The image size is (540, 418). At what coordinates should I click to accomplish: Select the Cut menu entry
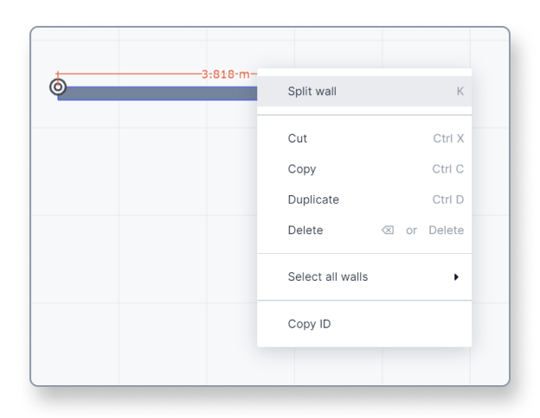pyautogui.click(x=364, y=138)
